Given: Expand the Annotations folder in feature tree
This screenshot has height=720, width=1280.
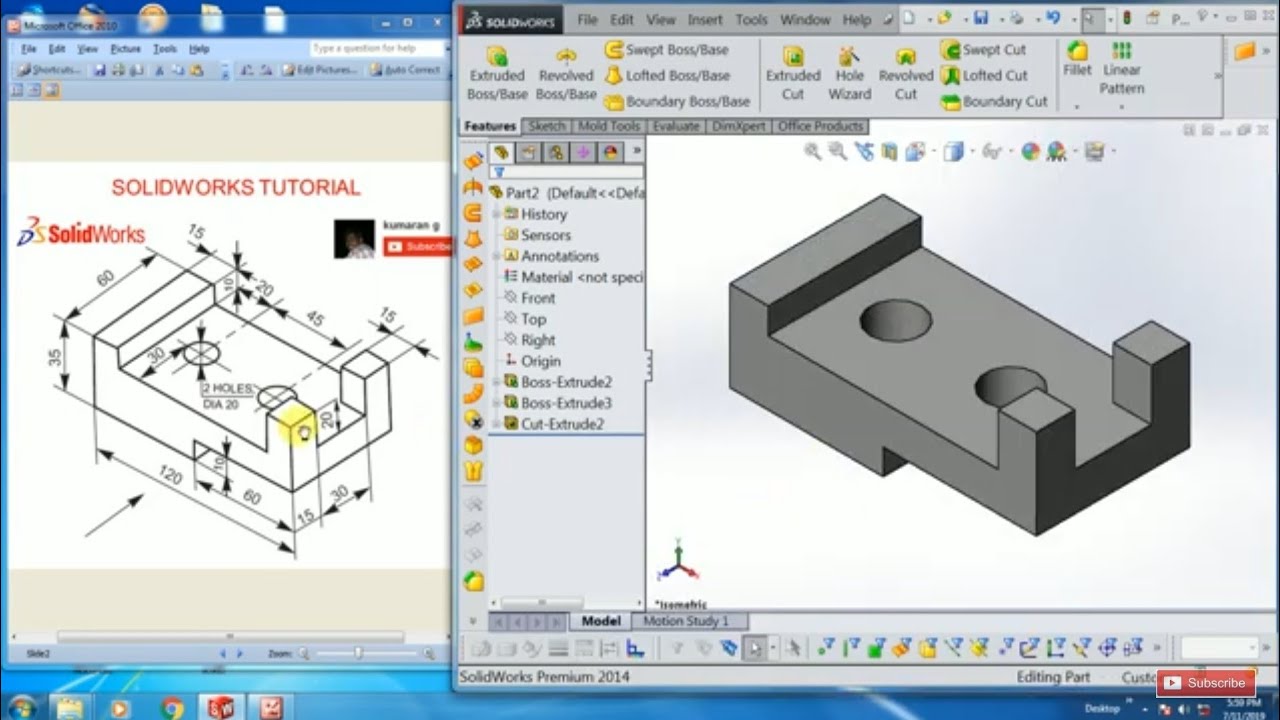Looking at the screenshot, I should pyautogui.click(x=497, y=256).
